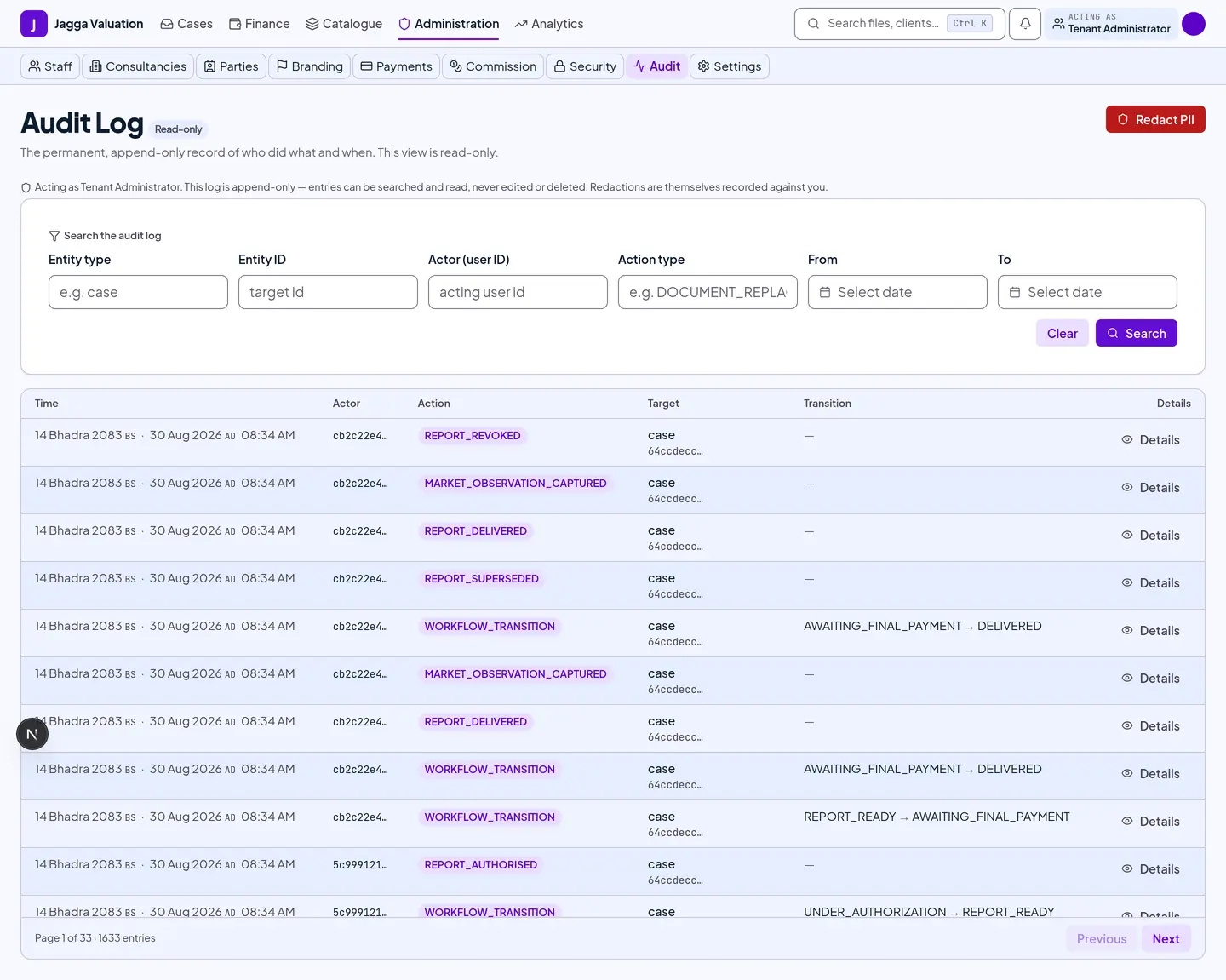Open the Cases menu
This screenshot has width=1226, height=980.
(186, 24)
